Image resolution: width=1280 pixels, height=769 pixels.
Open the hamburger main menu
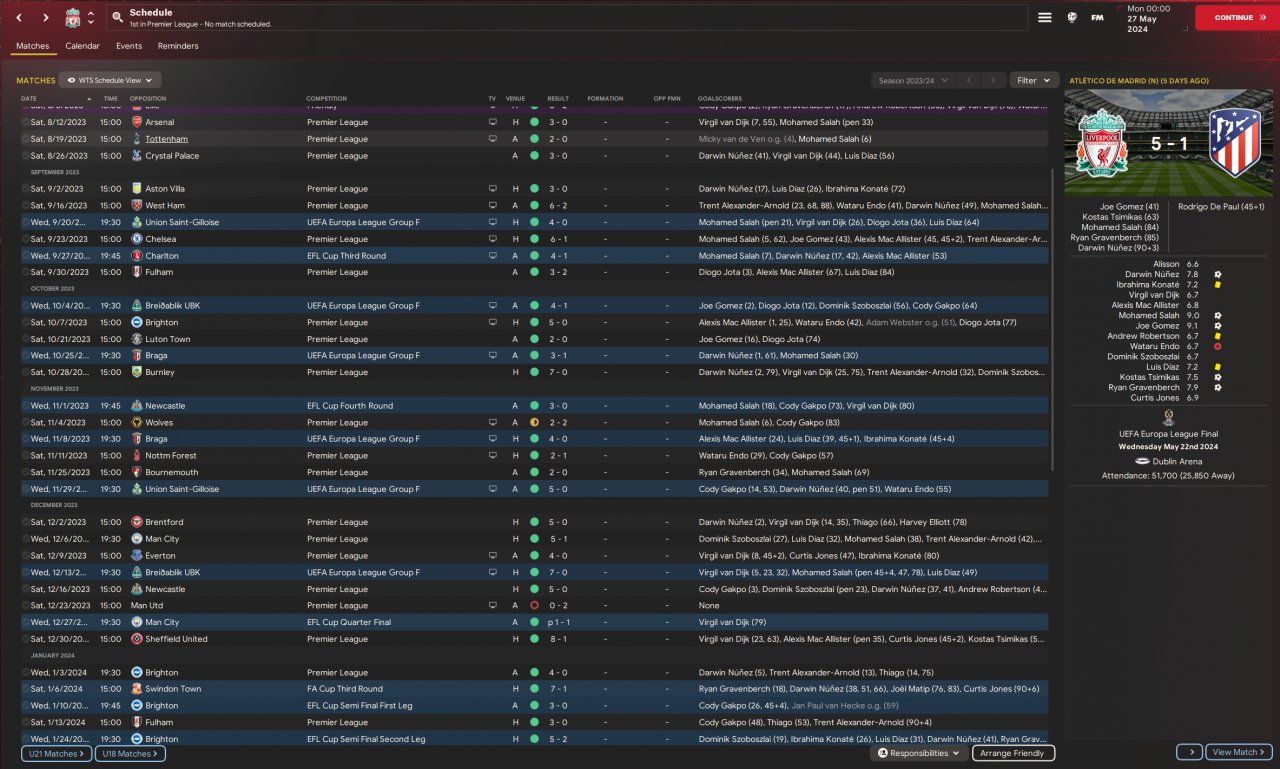click(x=1045, y=18)
